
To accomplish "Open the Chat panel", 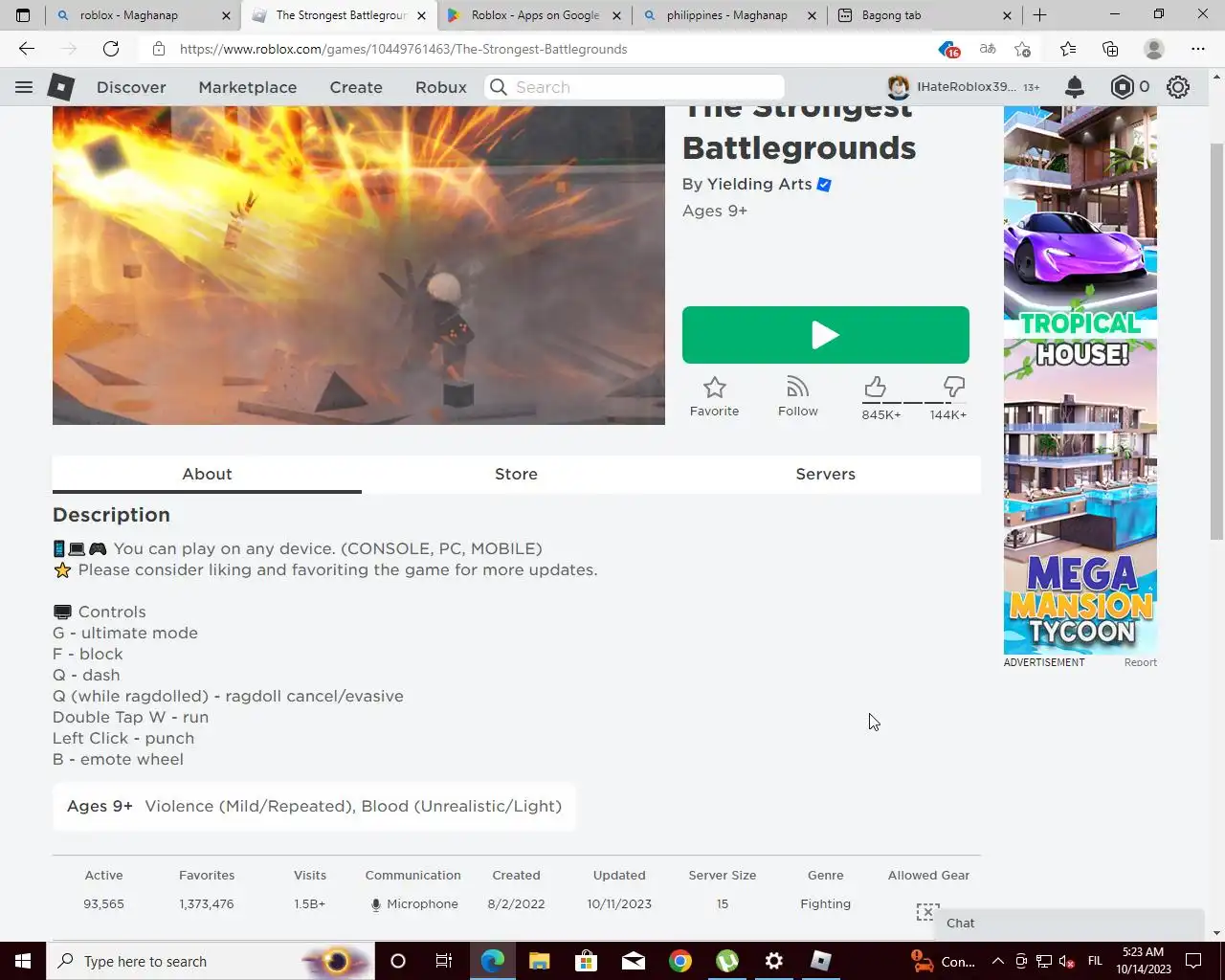I will (1068, 924).
